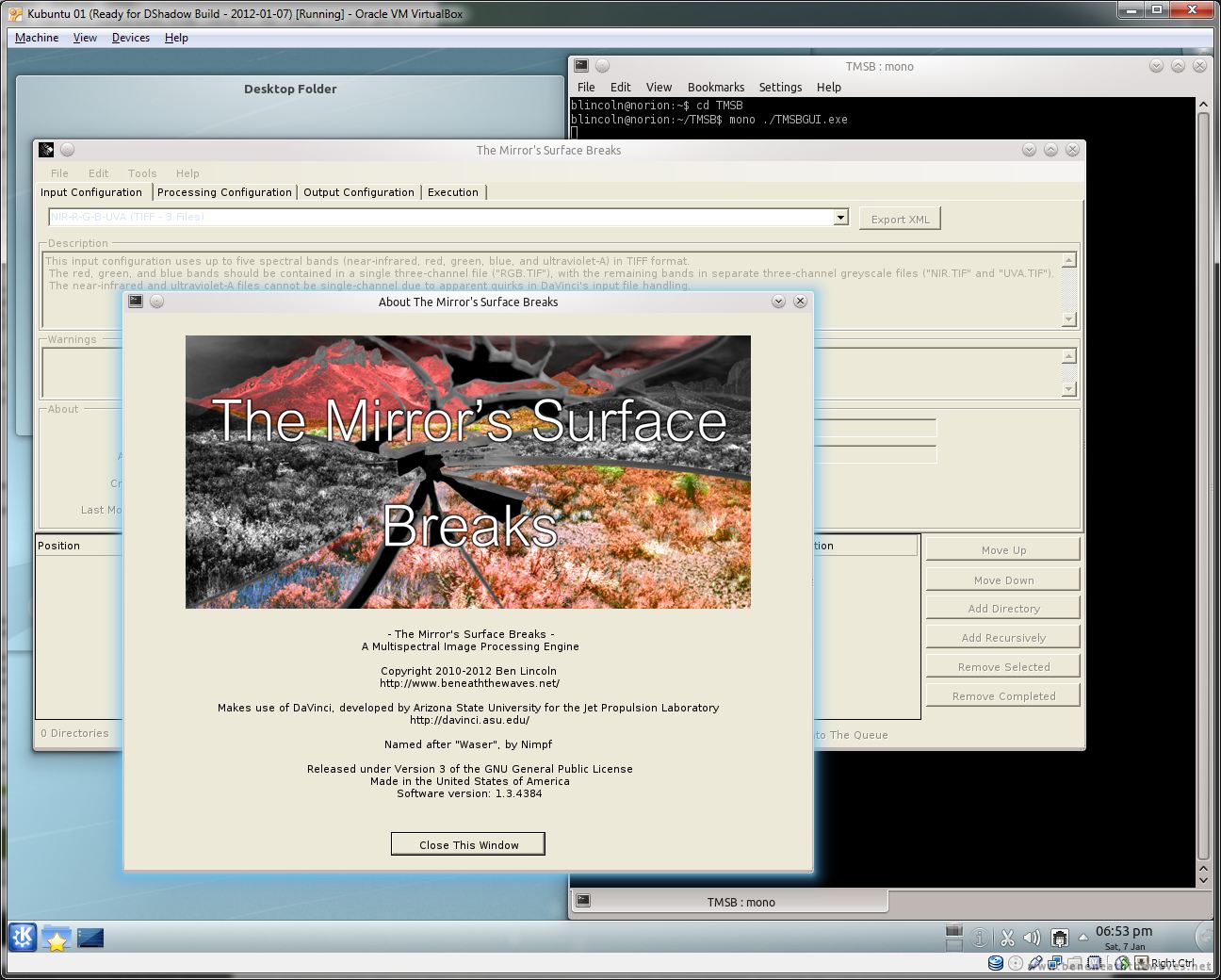Open the starred folder icon in the KDE panel
This screenshot has height=980, width=1221.
pos(57,938)
